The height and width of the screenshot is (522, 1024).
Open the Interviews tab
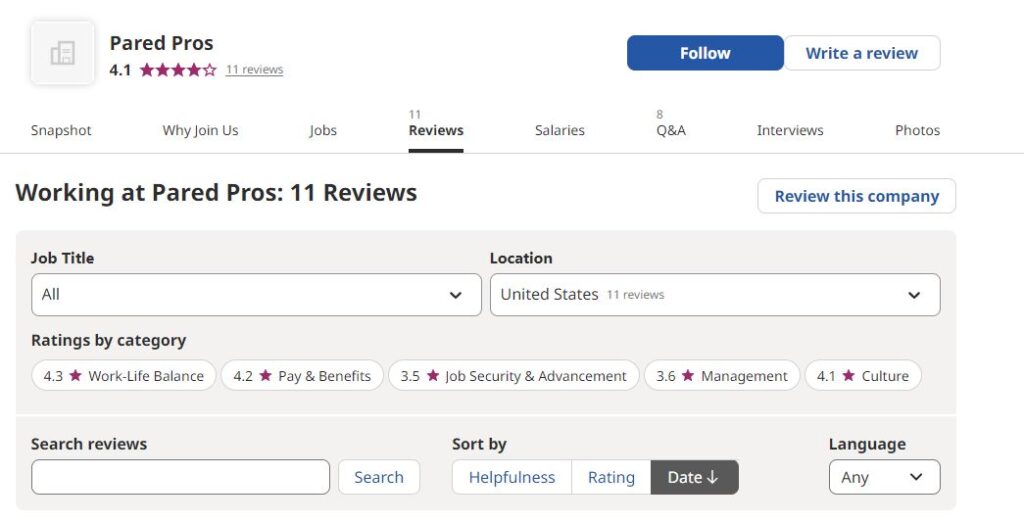tap(789, 130)
